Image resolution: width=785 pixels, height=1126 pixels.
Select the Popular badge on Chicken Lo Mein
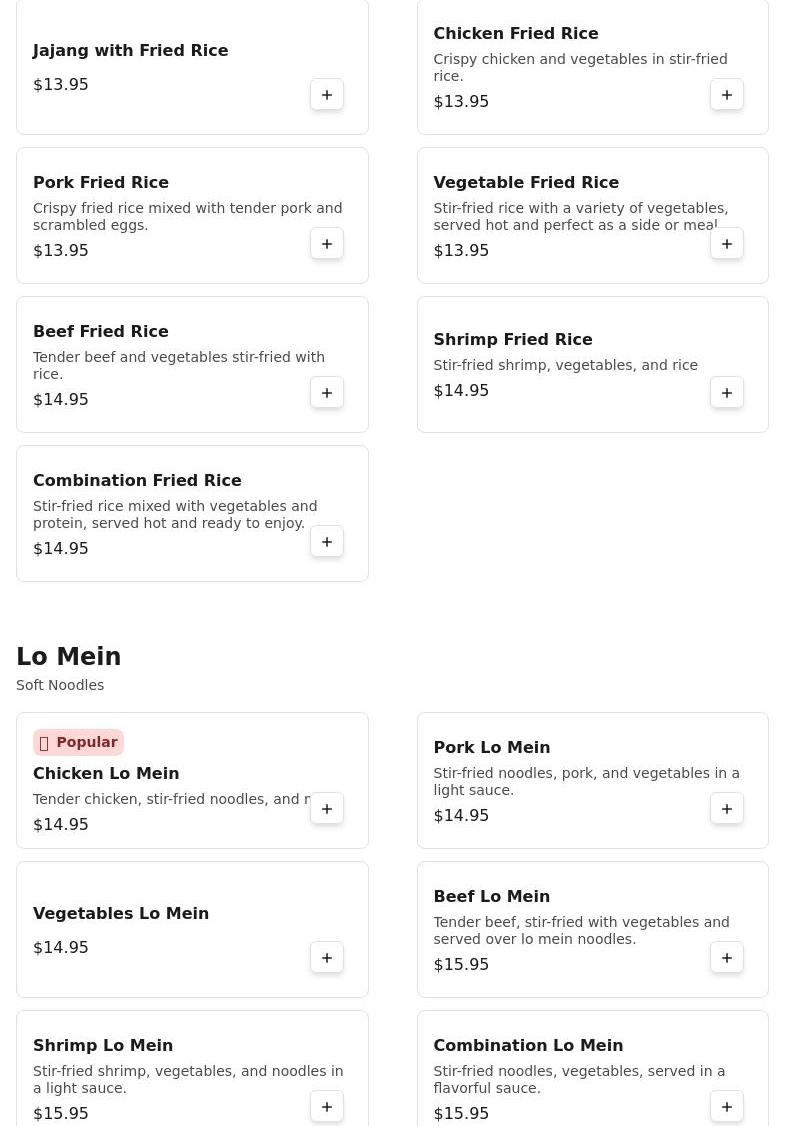(78, 742)
